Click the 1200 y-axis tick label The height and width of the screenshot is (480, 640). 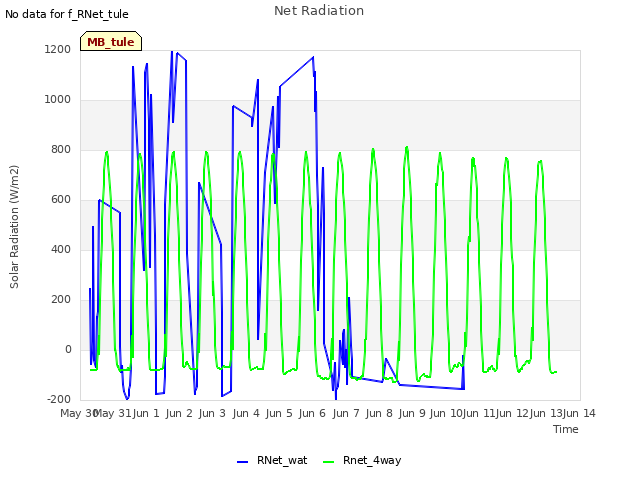[58, 49]
